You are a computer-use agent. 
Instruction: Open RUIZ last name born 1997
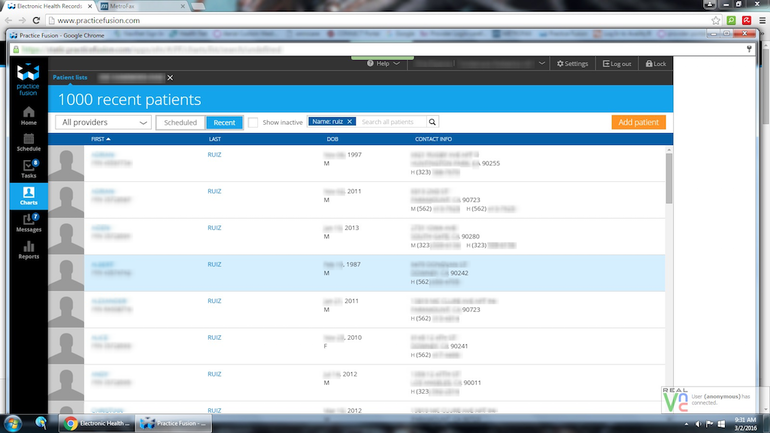[214, 154]
